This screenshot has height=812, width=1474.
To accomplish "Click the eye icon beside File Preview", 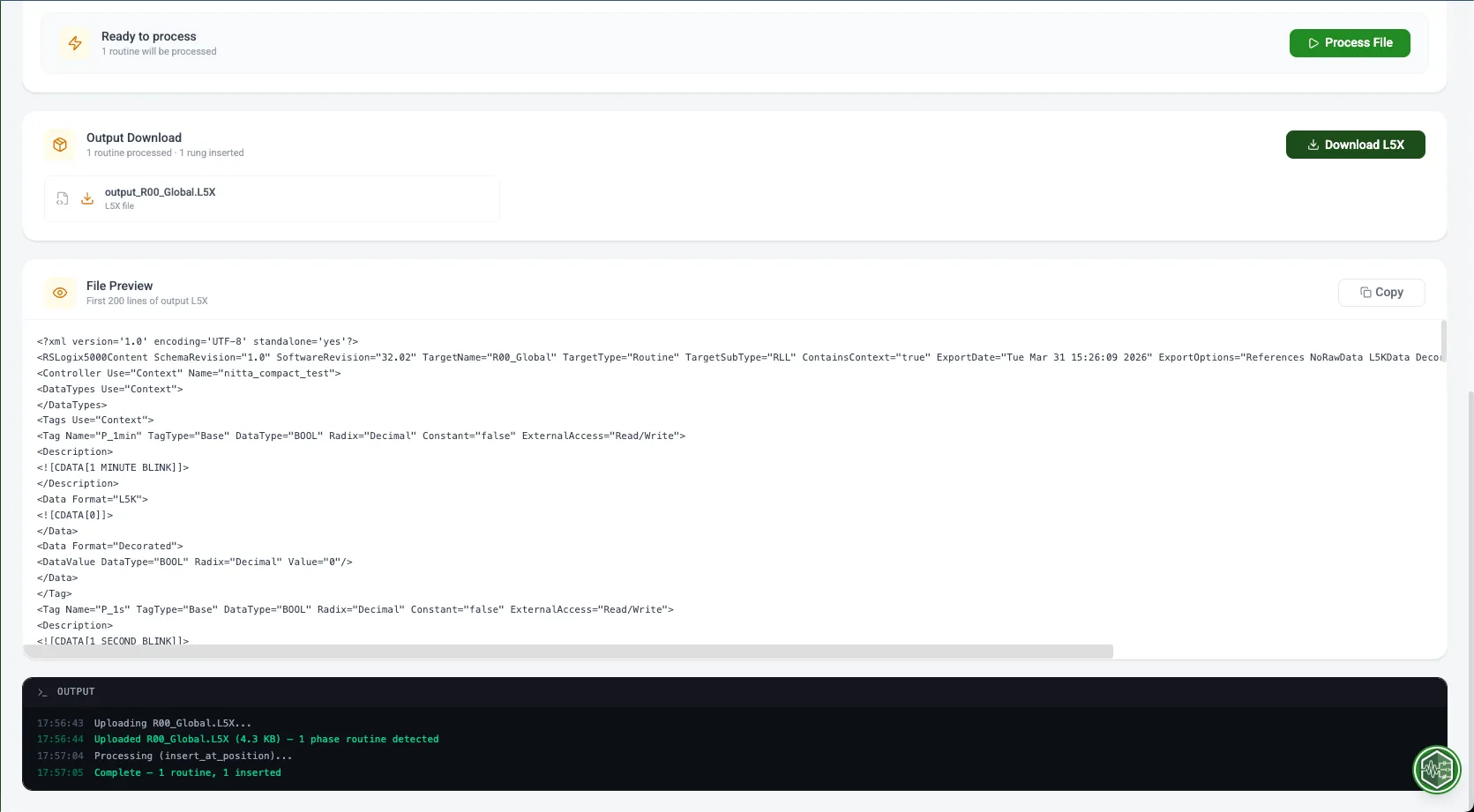I will point(60,293).
